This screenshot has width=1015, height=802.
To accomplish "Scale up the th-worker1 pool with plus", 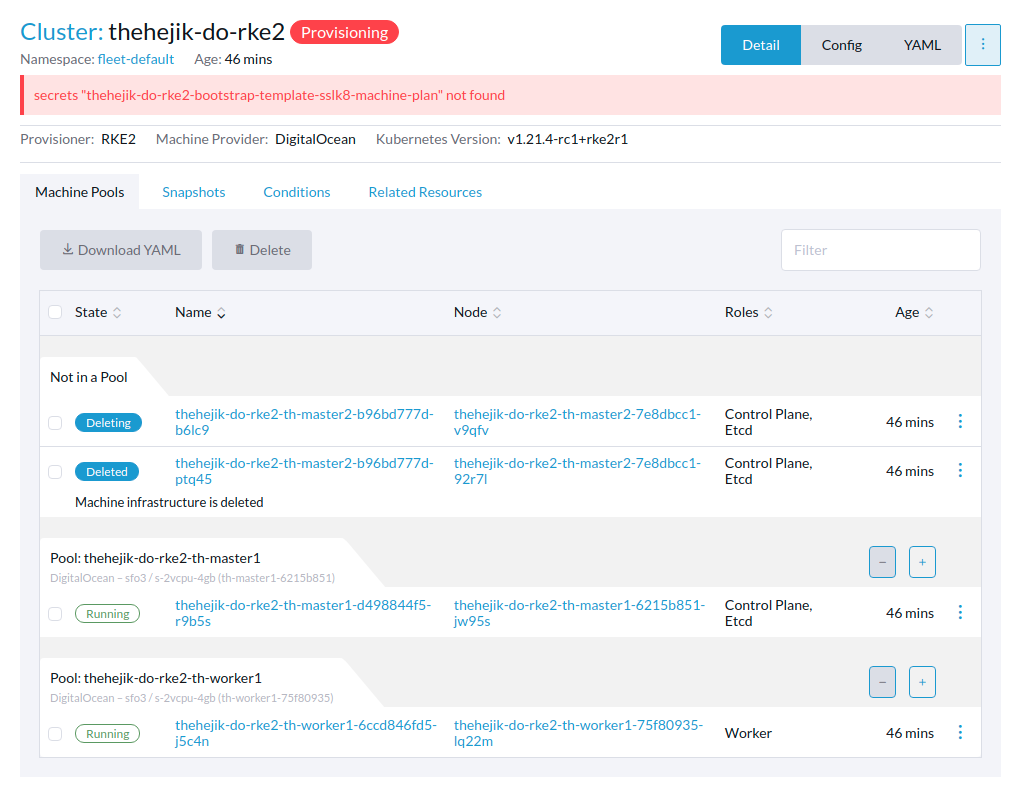I will point(922,682).
